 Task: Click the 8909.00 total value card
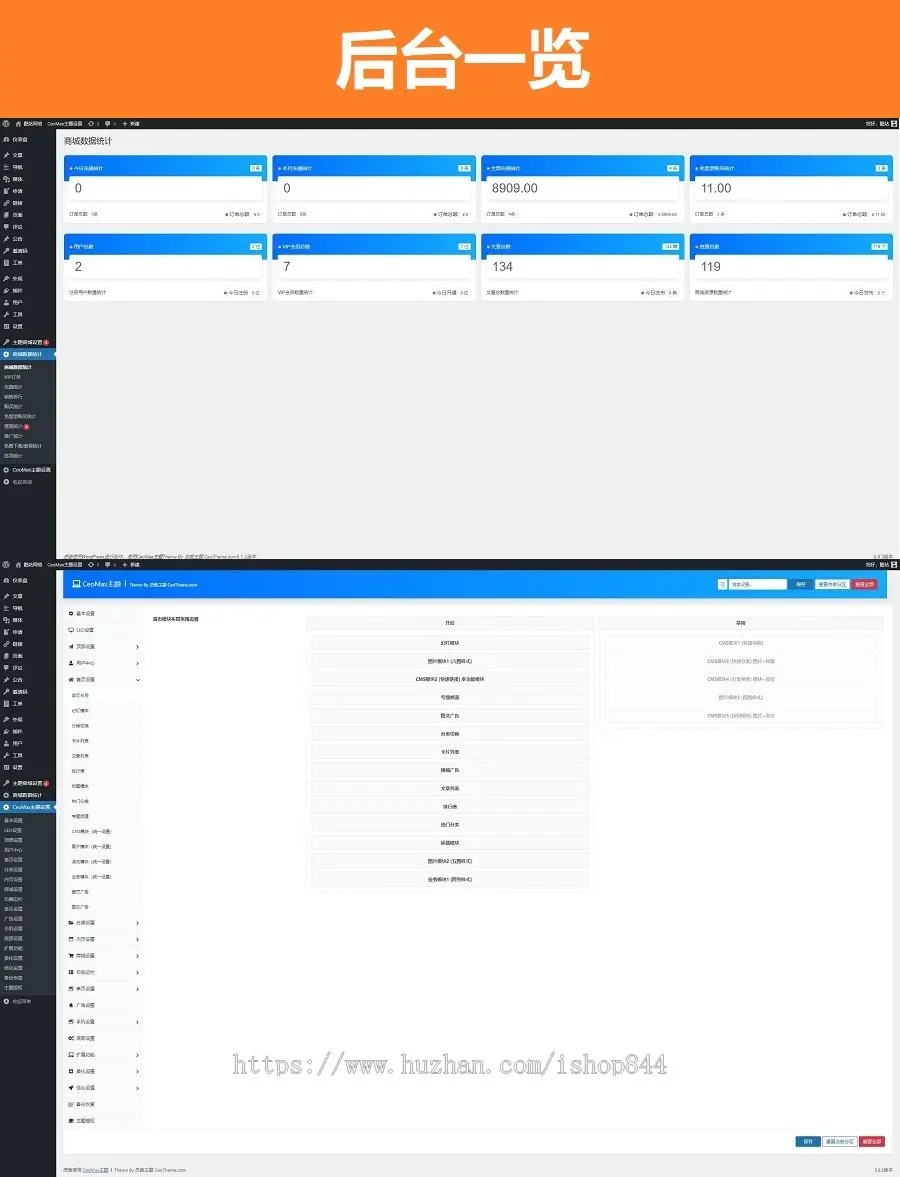click(x=582, y=188)
